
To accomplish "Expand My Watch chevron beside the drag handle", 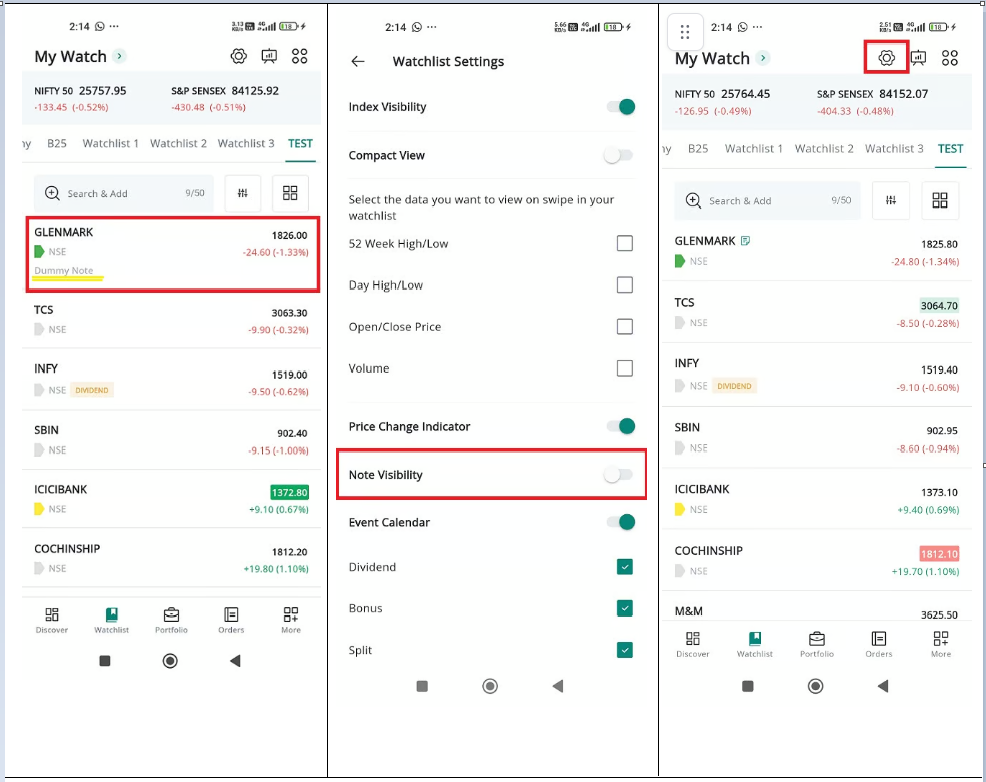I will [763, 58].
